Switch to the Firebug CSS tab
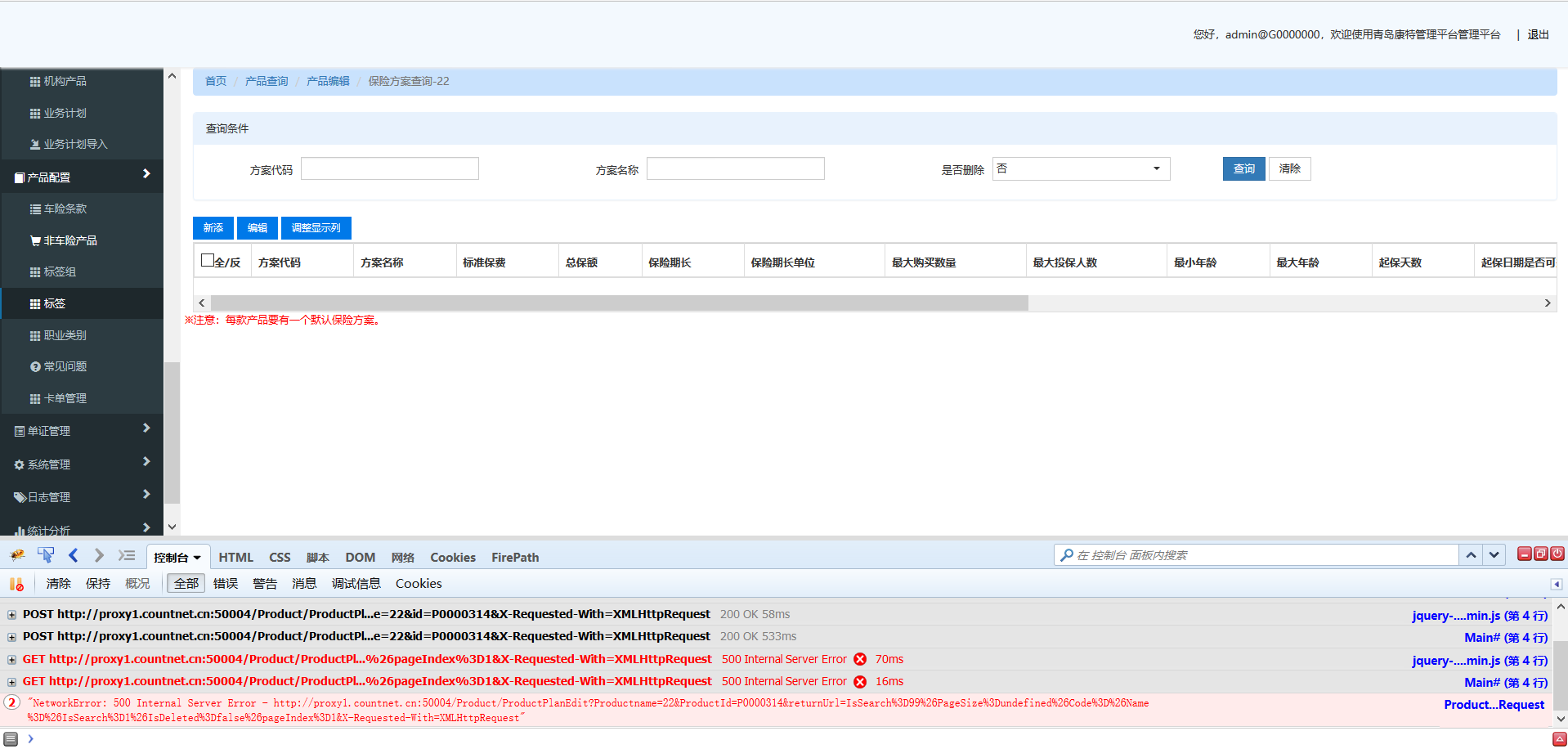This screenshot has height=749, width=1568. (280, 558)
